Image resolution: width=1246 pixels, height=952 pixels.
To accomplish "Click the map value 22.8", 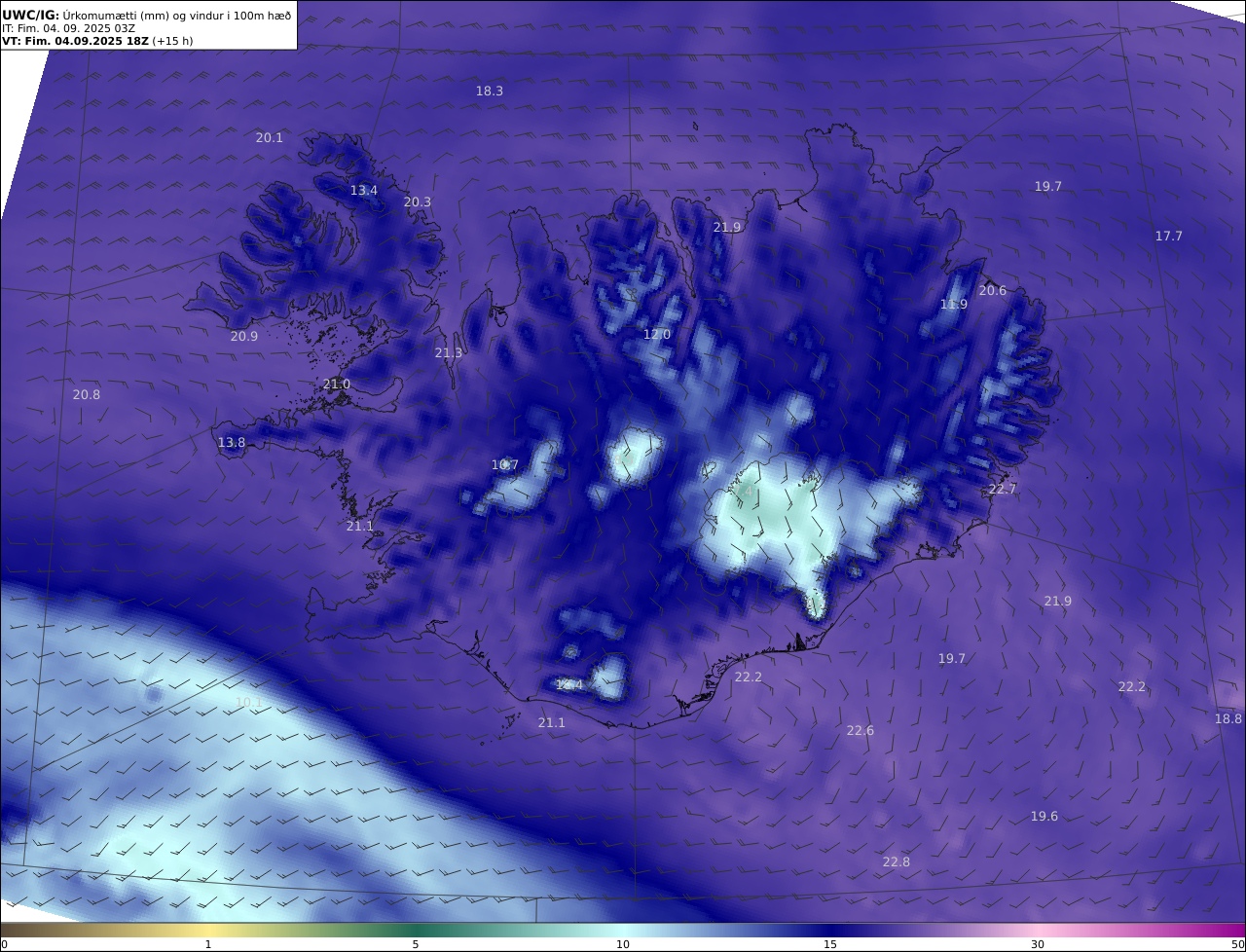I will point(897,861).
